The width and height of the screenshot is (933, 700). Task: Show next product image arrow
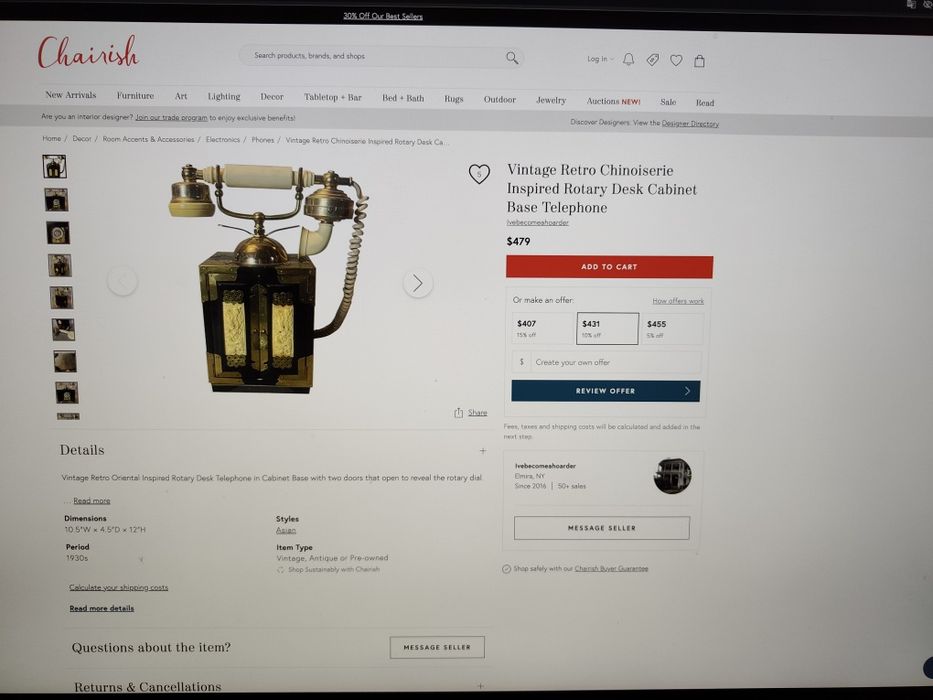click(418, 283)
